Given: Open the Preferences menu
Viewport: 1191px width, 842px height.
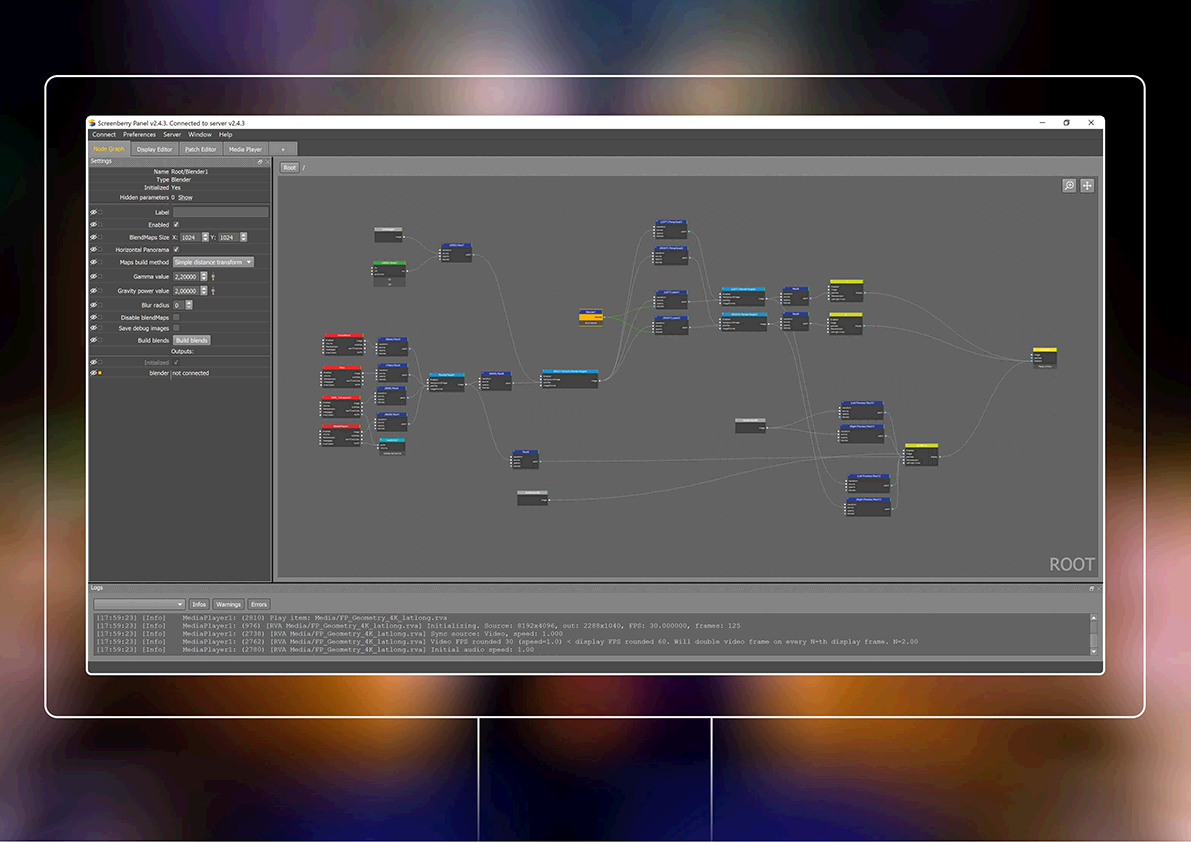Looking at the screenshot, I should pyautogui.click(x=139, y=134).
